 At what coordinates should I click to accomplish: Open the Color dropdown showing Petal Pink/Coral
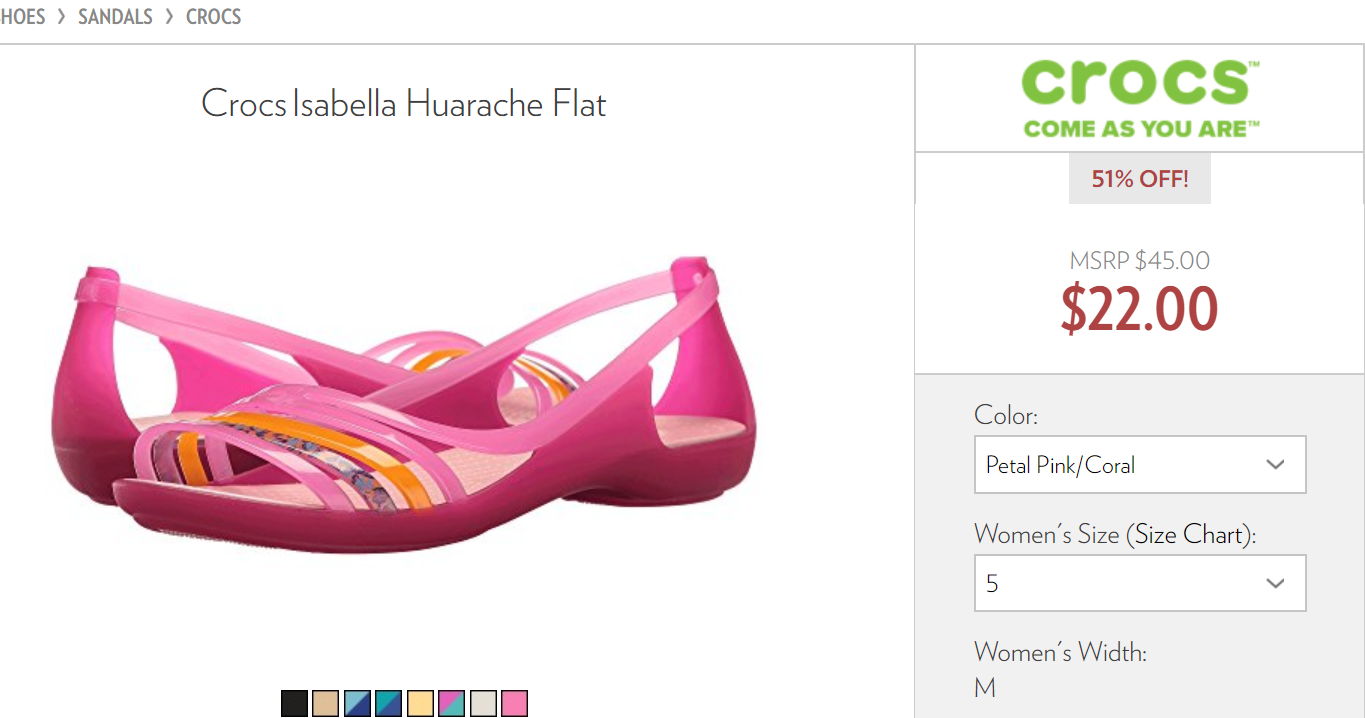(x=1140, y=464)
